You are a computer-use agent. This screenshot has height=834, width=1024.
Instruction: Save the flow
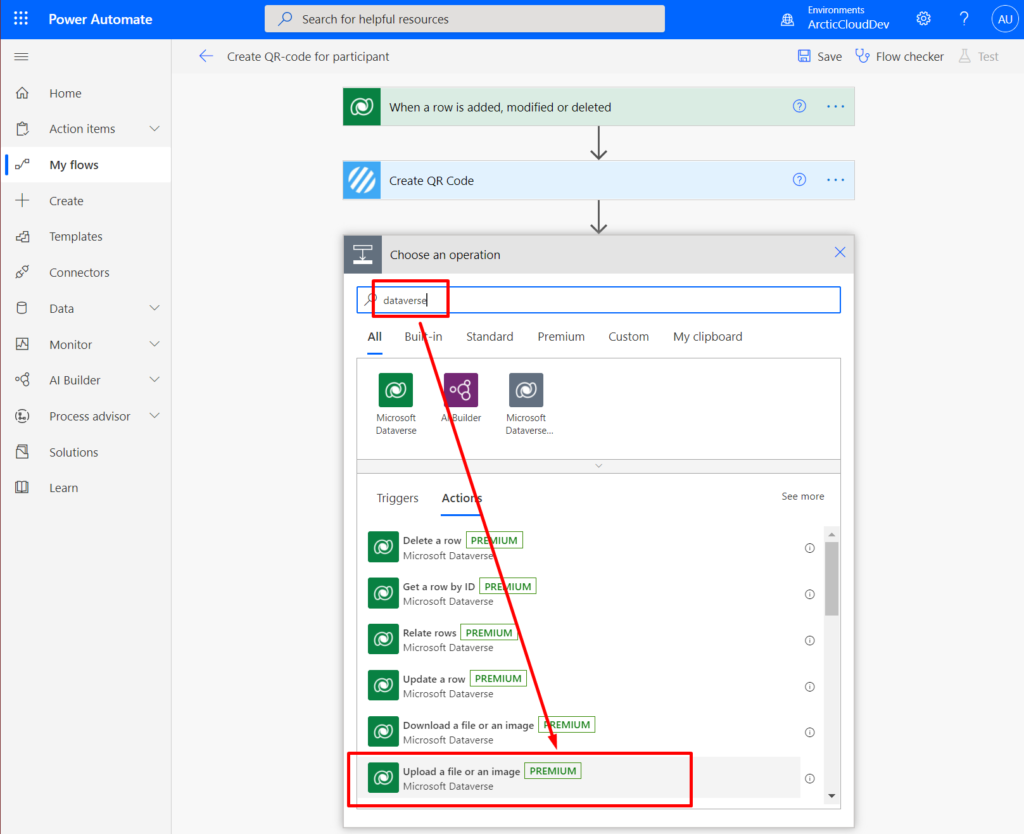[x=820, y=57]
